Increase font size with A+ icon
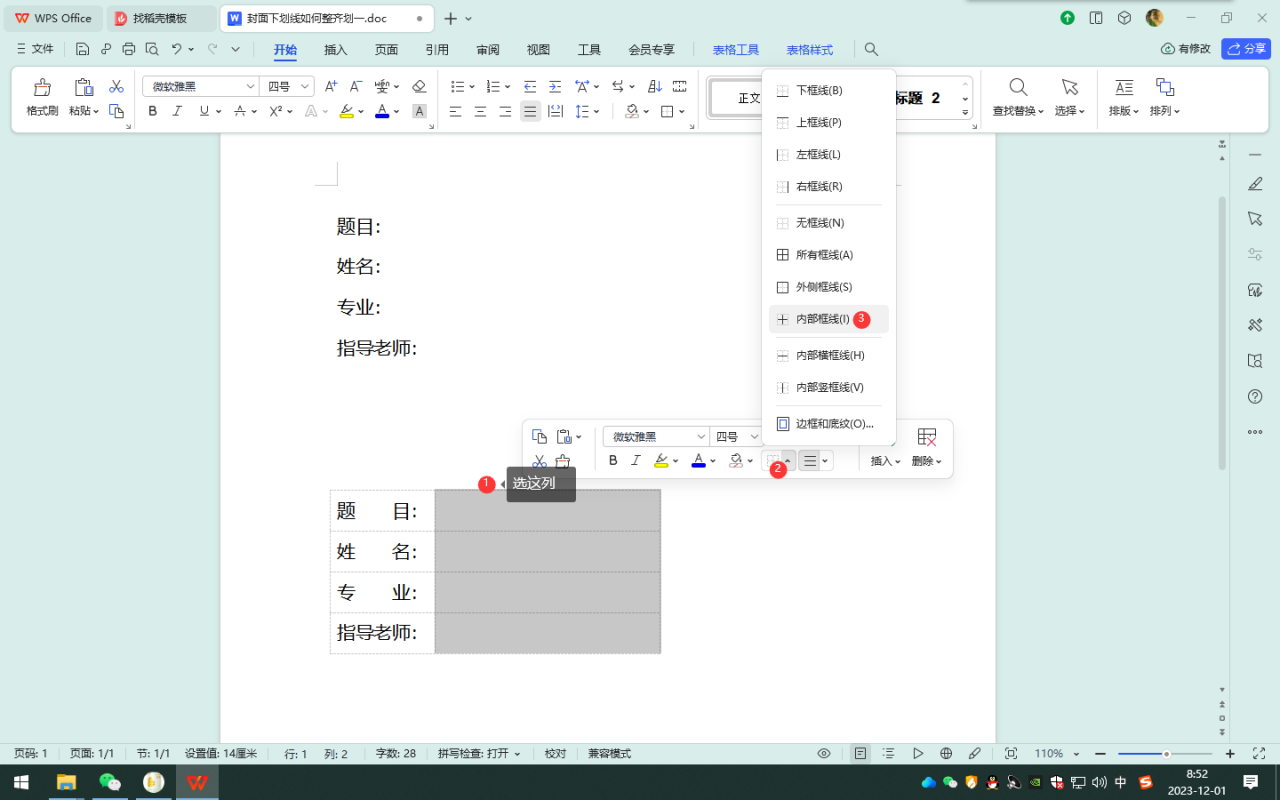The width and height of the screenshot is (1280, 800). coord(331,87)
